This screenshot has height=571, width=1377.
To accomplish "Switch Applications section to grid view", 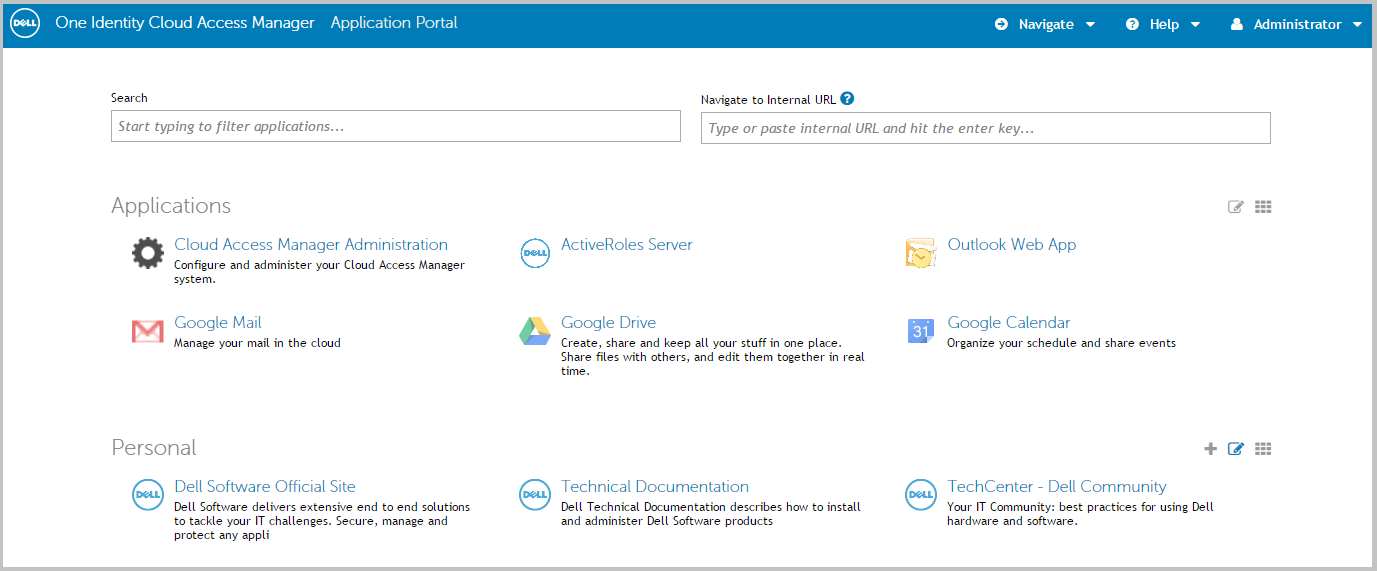I will pos(1263,207).
